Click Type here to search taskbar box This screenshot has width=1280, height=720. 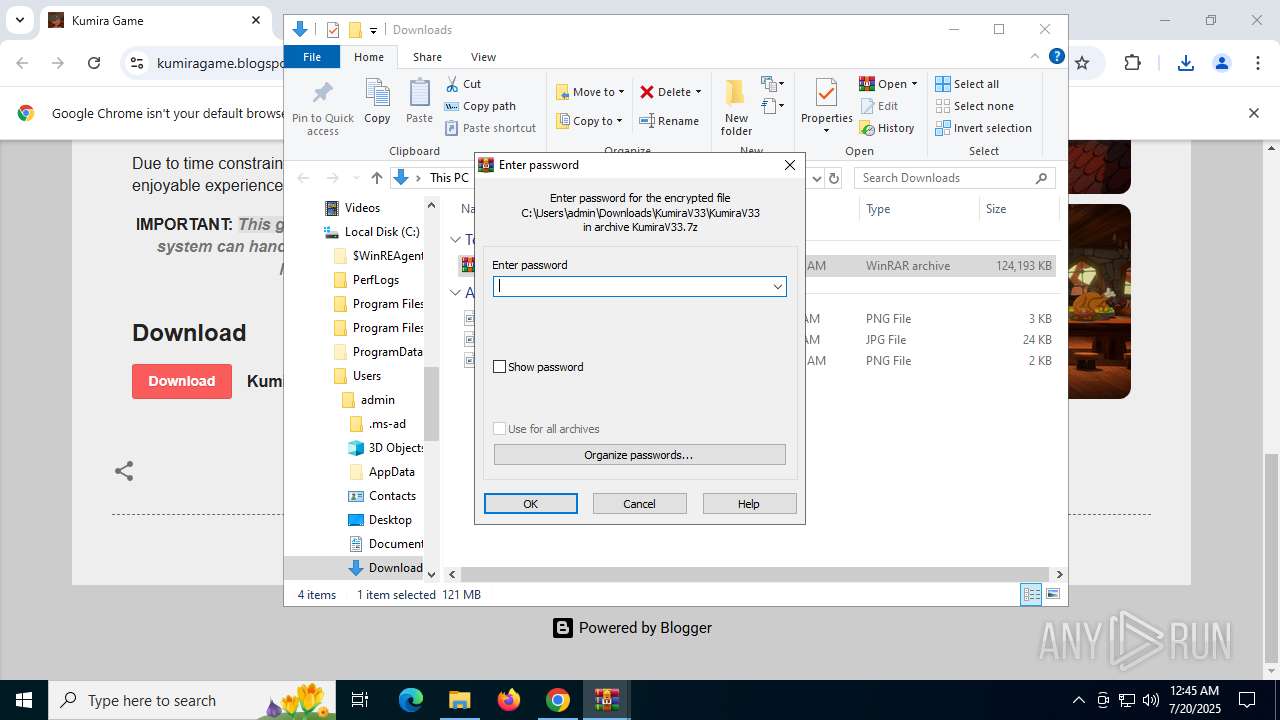click(x=193, y=700)
